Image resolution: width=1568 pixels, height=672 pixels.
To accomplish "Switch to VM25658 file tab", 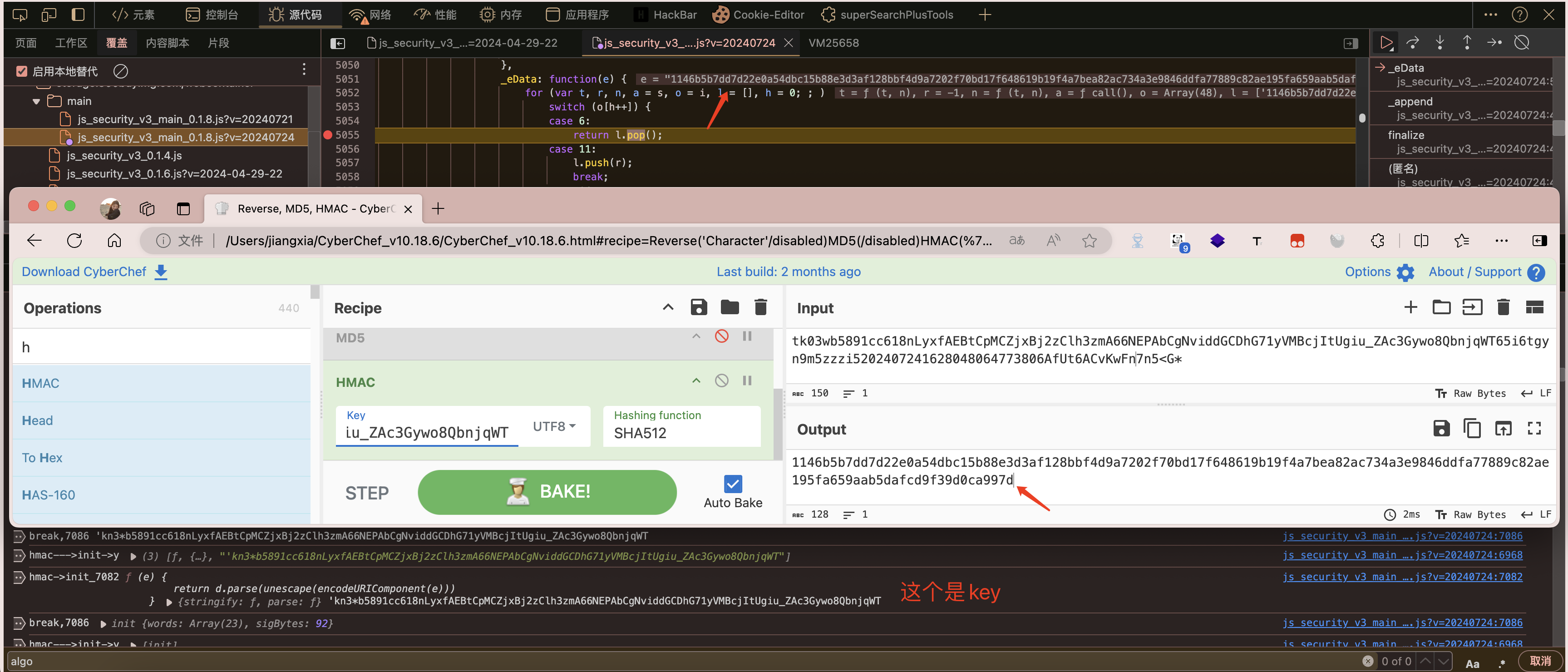I will [833, 43].
